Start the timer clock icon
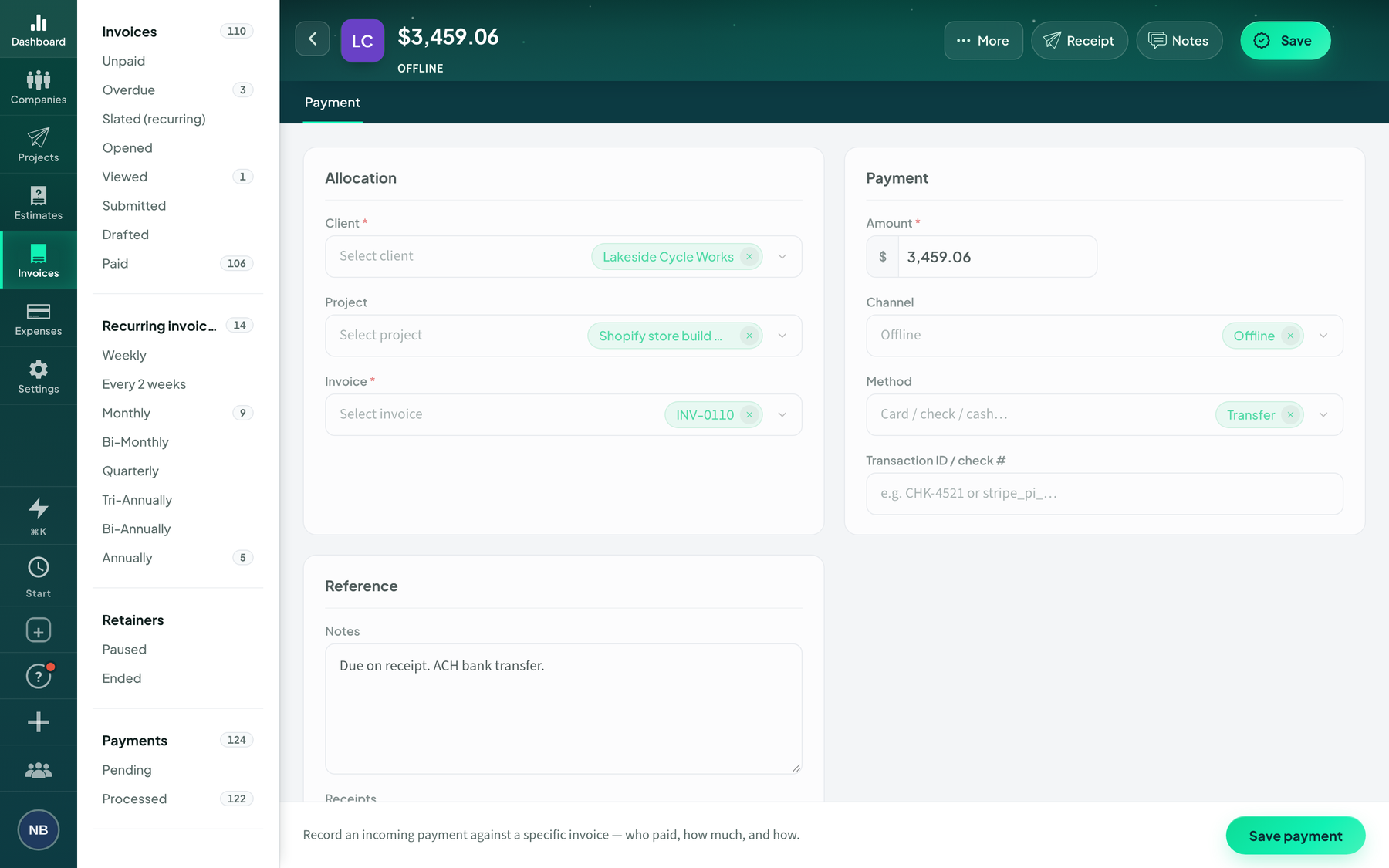Screen dimensions: 1389x868 pyautogui.click(x=38, y=576)
